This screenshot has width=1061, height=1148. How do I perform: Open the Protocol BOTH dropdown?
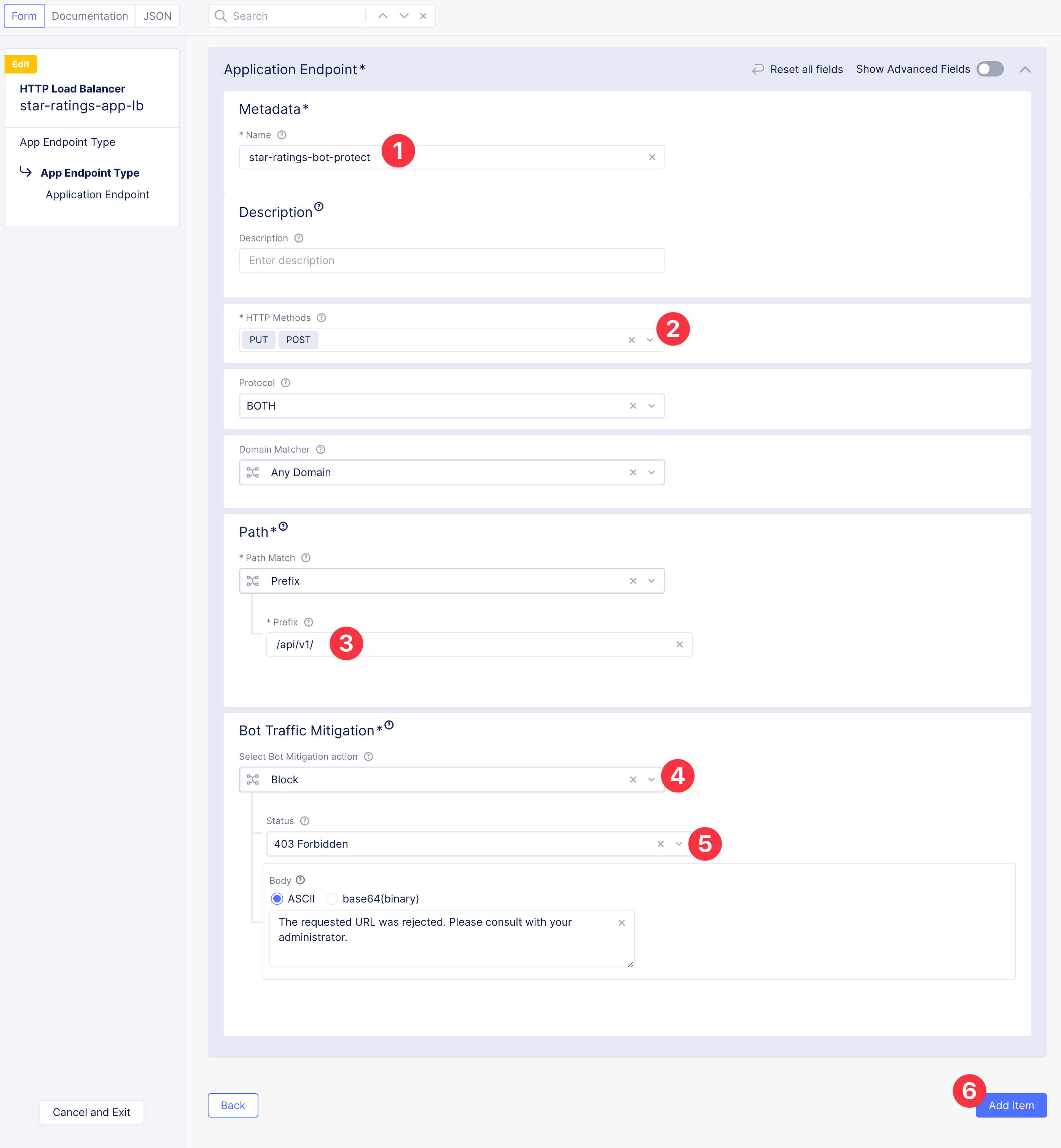pos(651,406)
